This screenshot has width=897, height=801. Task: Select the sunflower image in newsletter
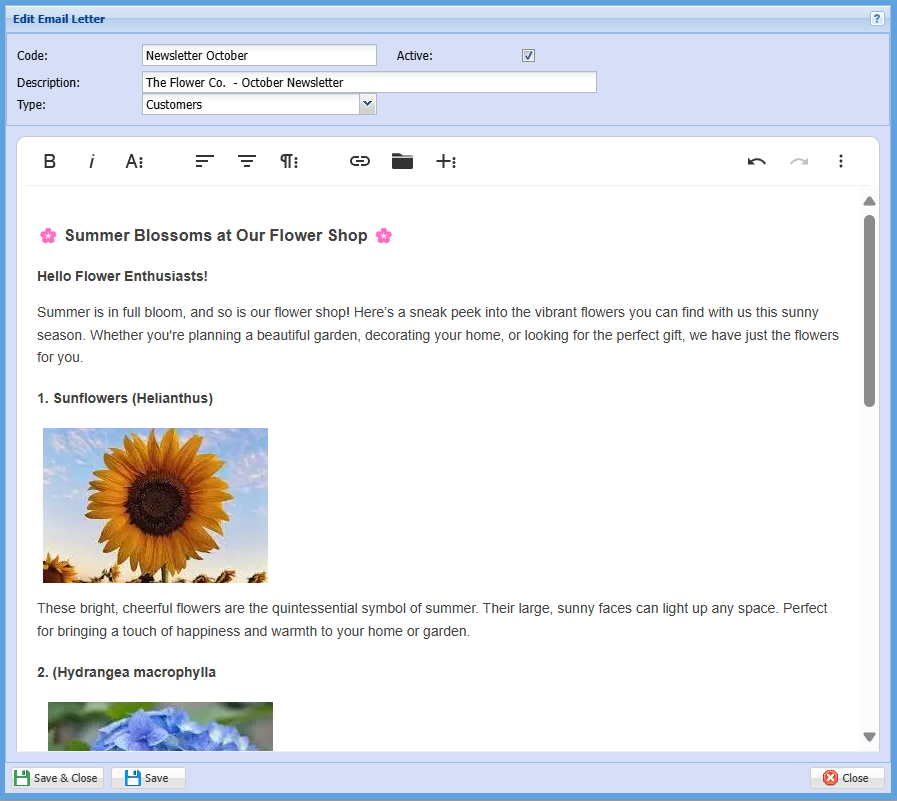click(155, 505)
